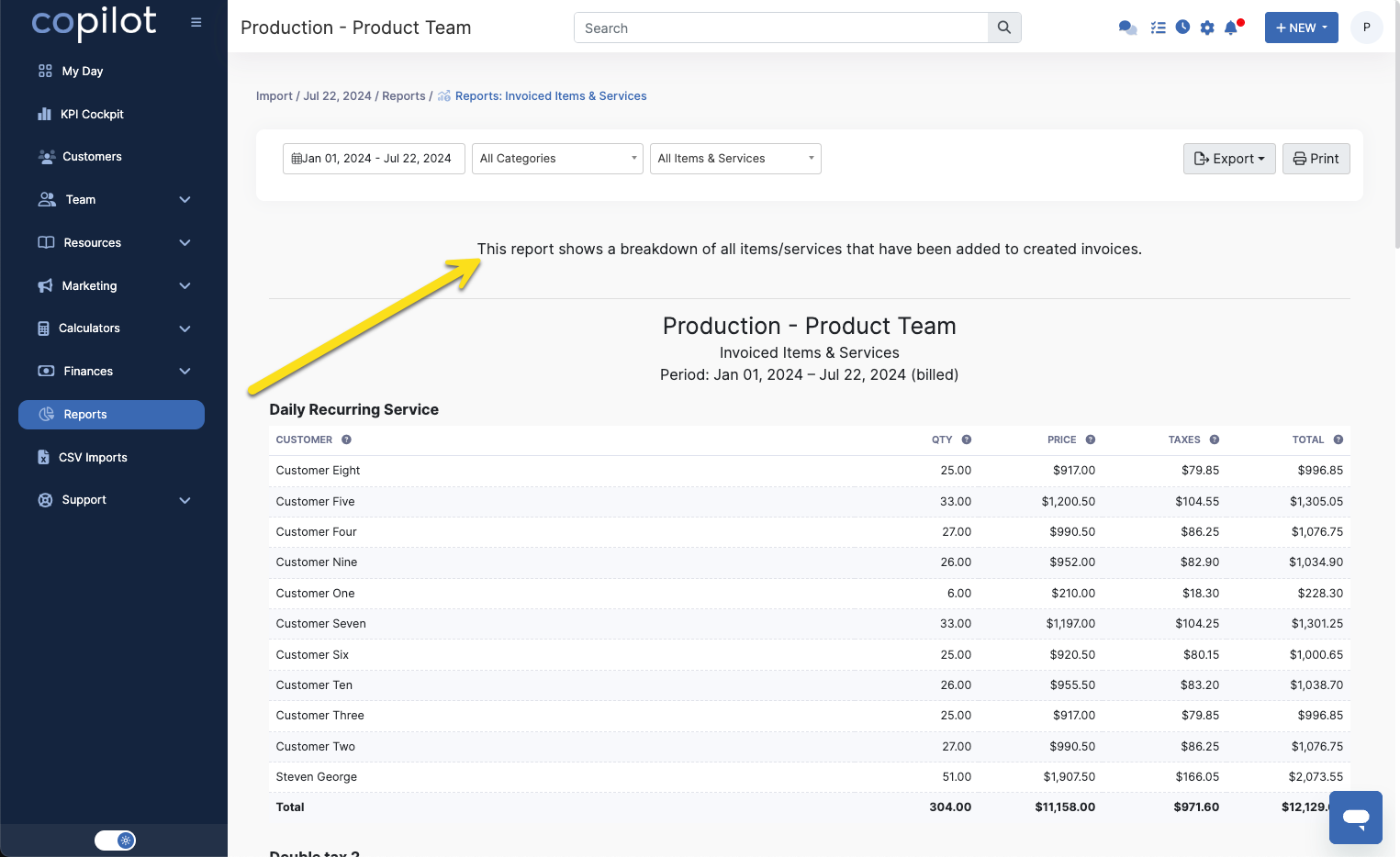Click the page vertical scrollbar
The width and height of the screenshot is (1400, 857).
[1396, 124]
